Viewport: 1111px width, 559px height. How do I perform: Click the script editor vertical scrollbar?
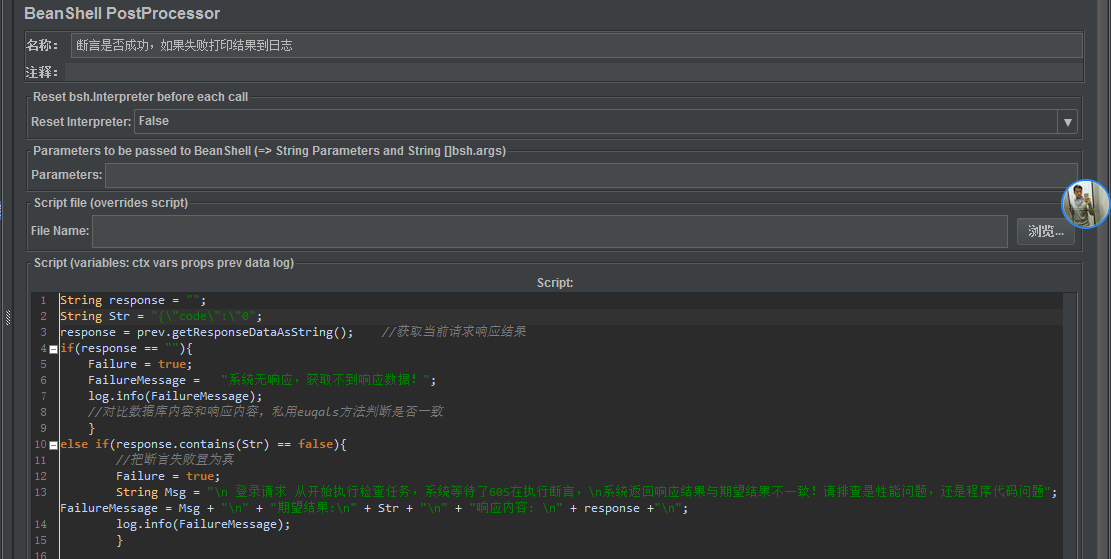coord(1070,425)
